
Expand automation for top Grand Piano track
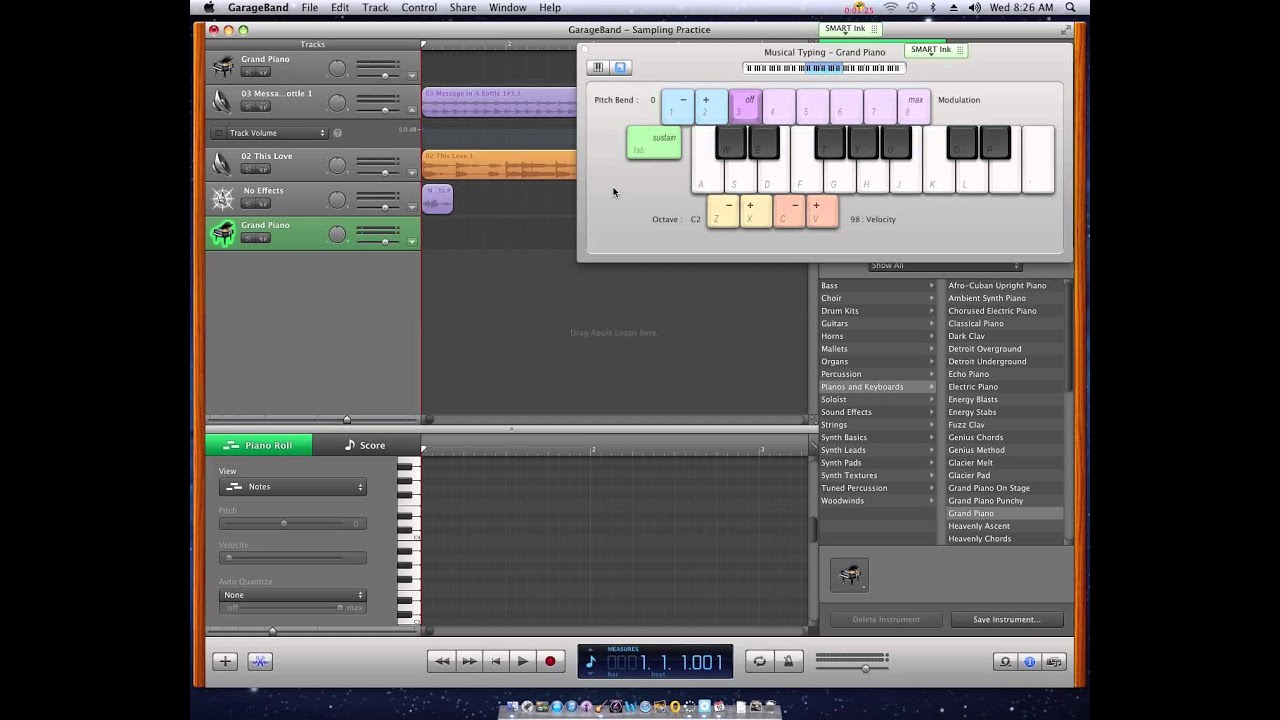[411, 75]
